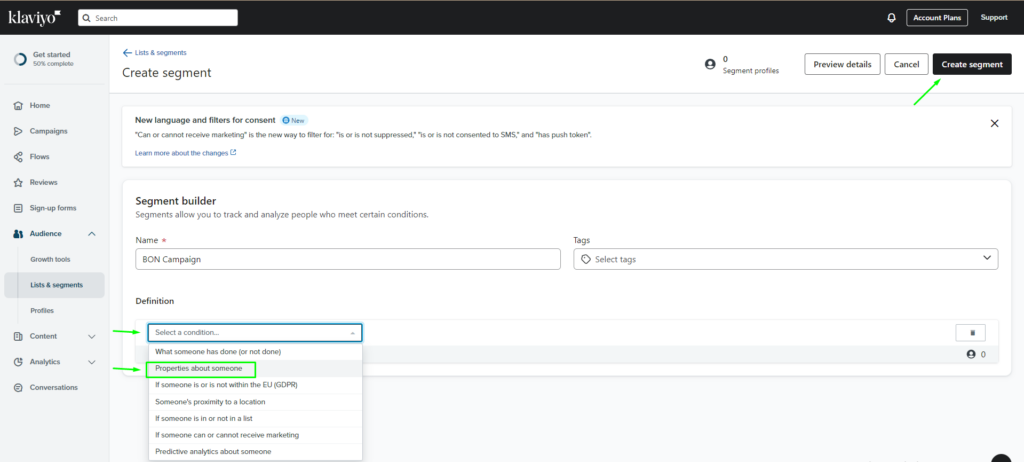Click the notifications bell icon

[891, 17]
